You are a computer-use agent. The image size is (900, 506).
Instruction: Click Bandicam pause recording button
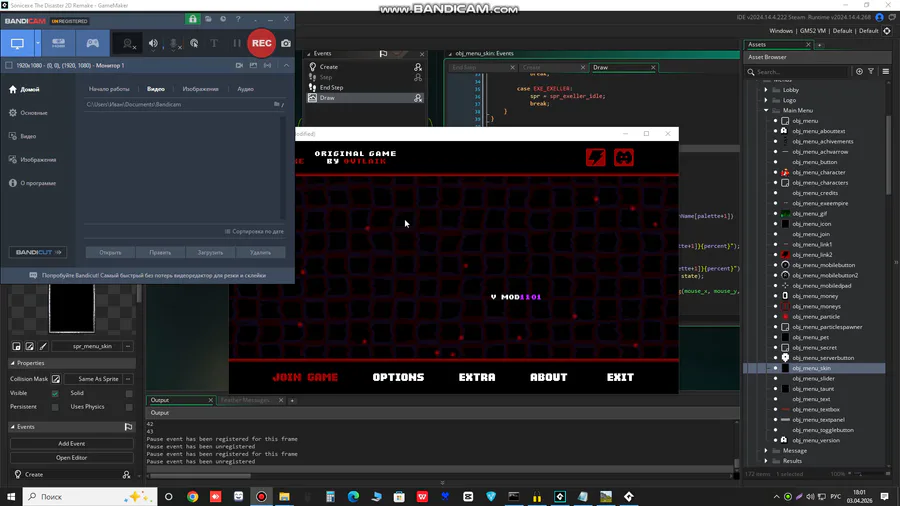236,44
